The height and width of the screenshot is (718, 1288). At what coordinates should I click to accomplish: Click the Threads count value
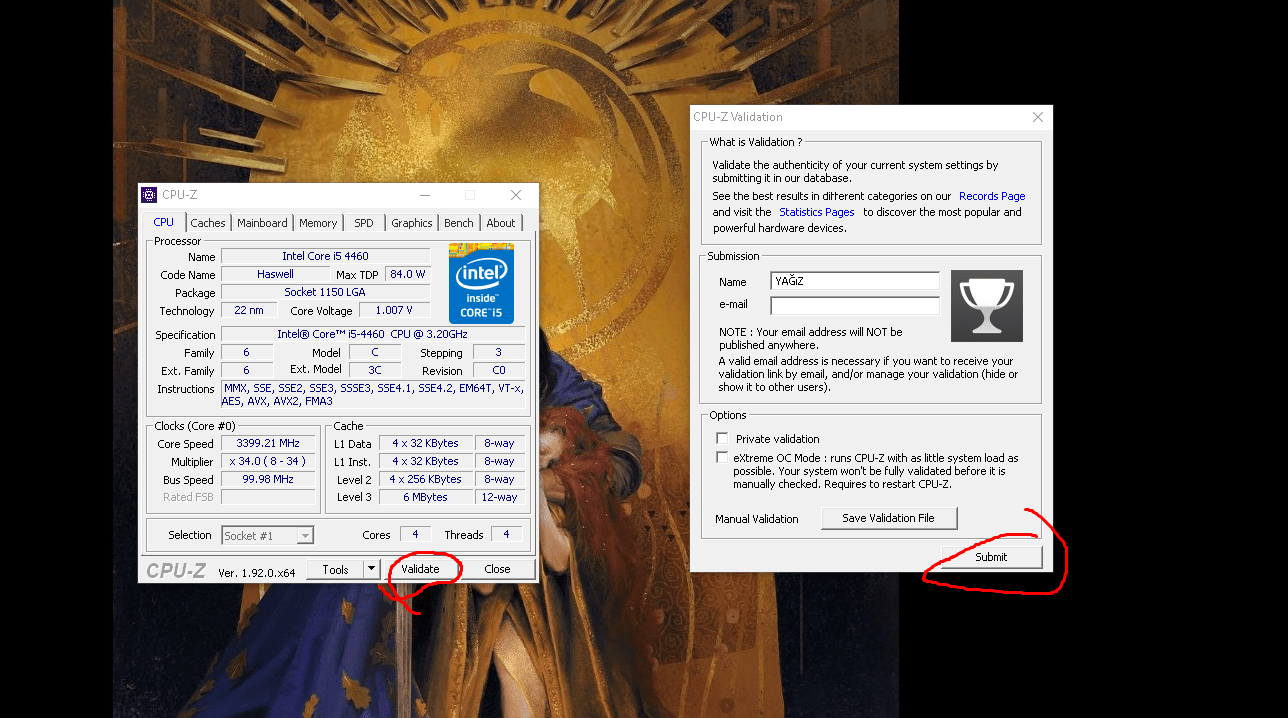[506, 535]
